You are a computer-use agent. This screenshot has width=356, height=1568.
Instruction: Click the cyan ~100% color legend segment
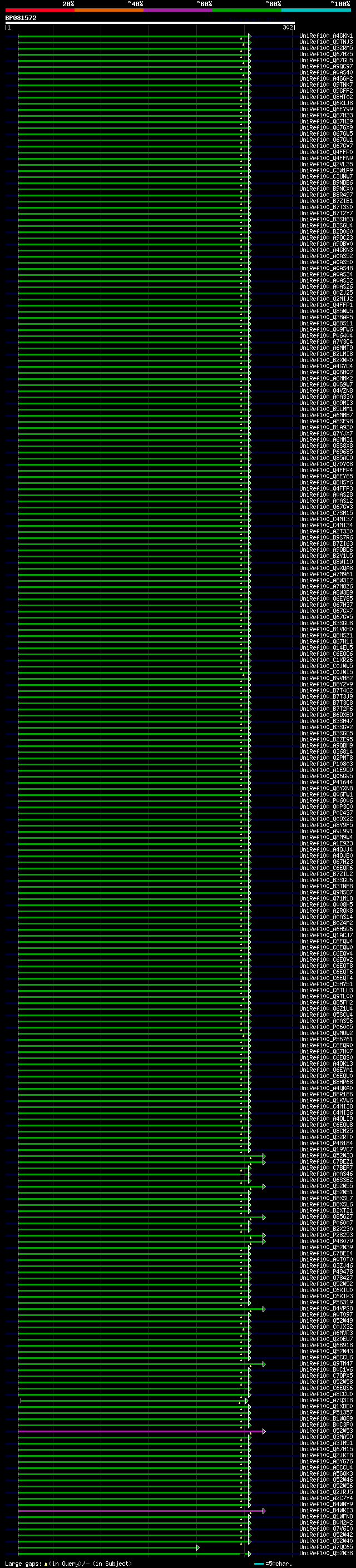pos(317,10)
